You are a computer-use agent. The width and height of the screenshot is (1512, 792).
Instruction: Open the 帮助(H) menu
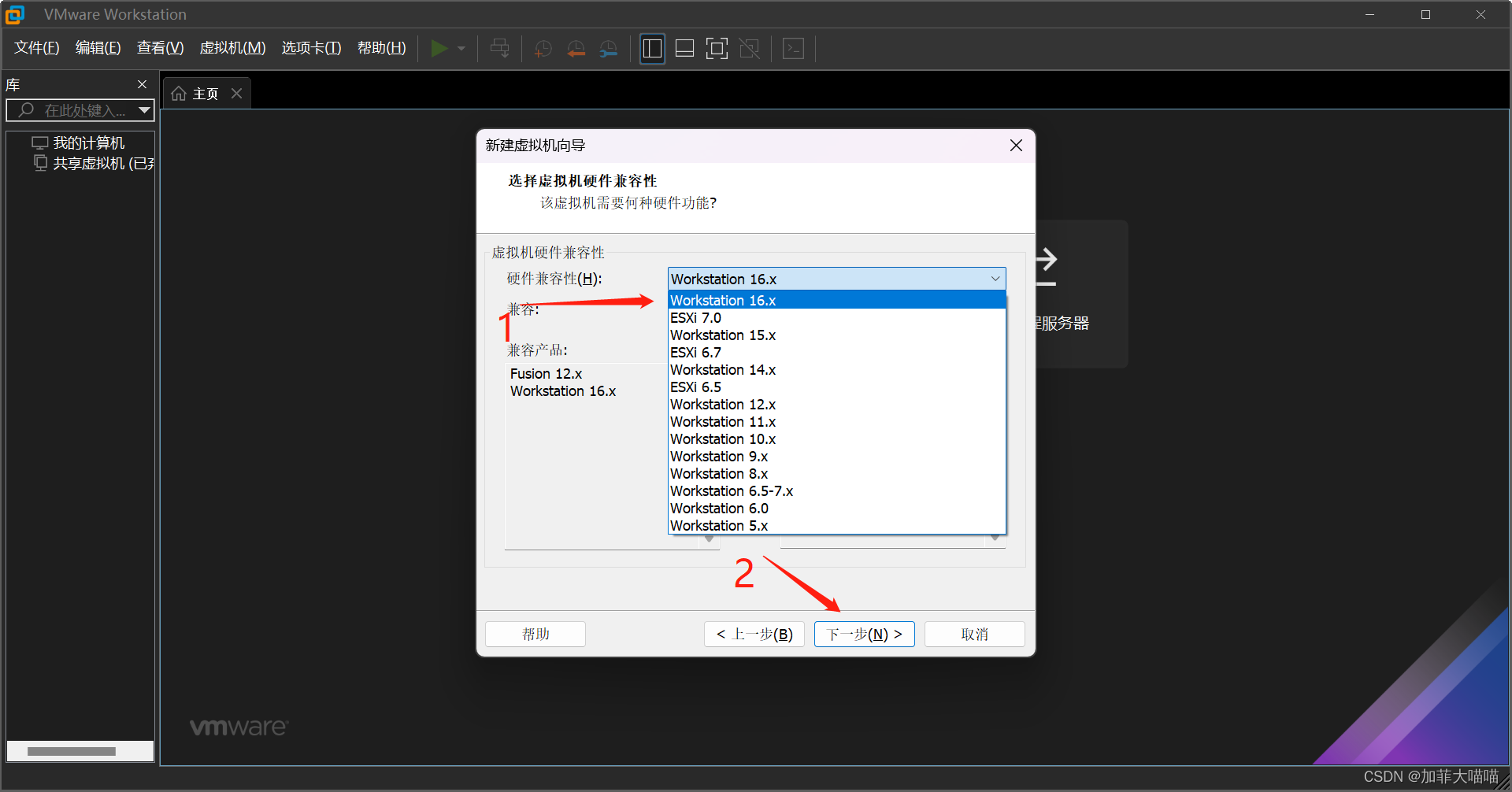(382, 48)
